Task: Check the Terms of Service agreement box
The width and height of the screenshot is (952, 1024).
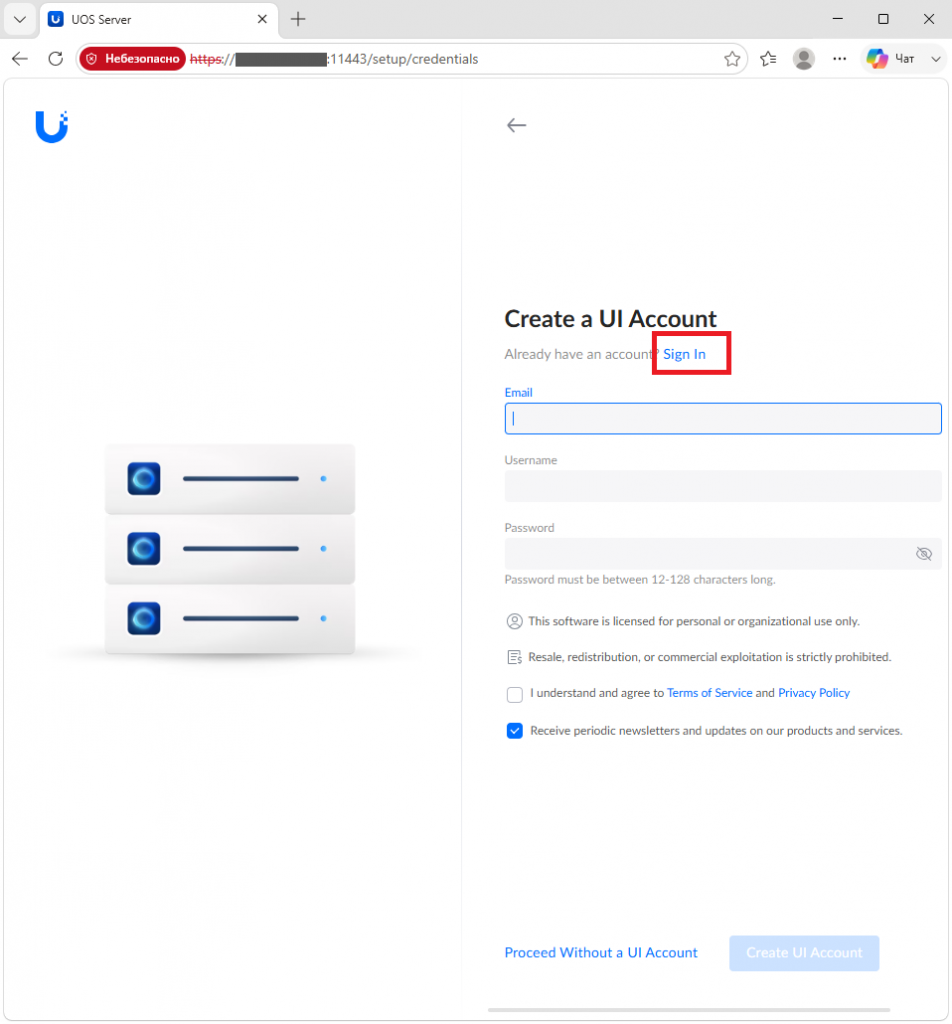Action: [515, 694]
